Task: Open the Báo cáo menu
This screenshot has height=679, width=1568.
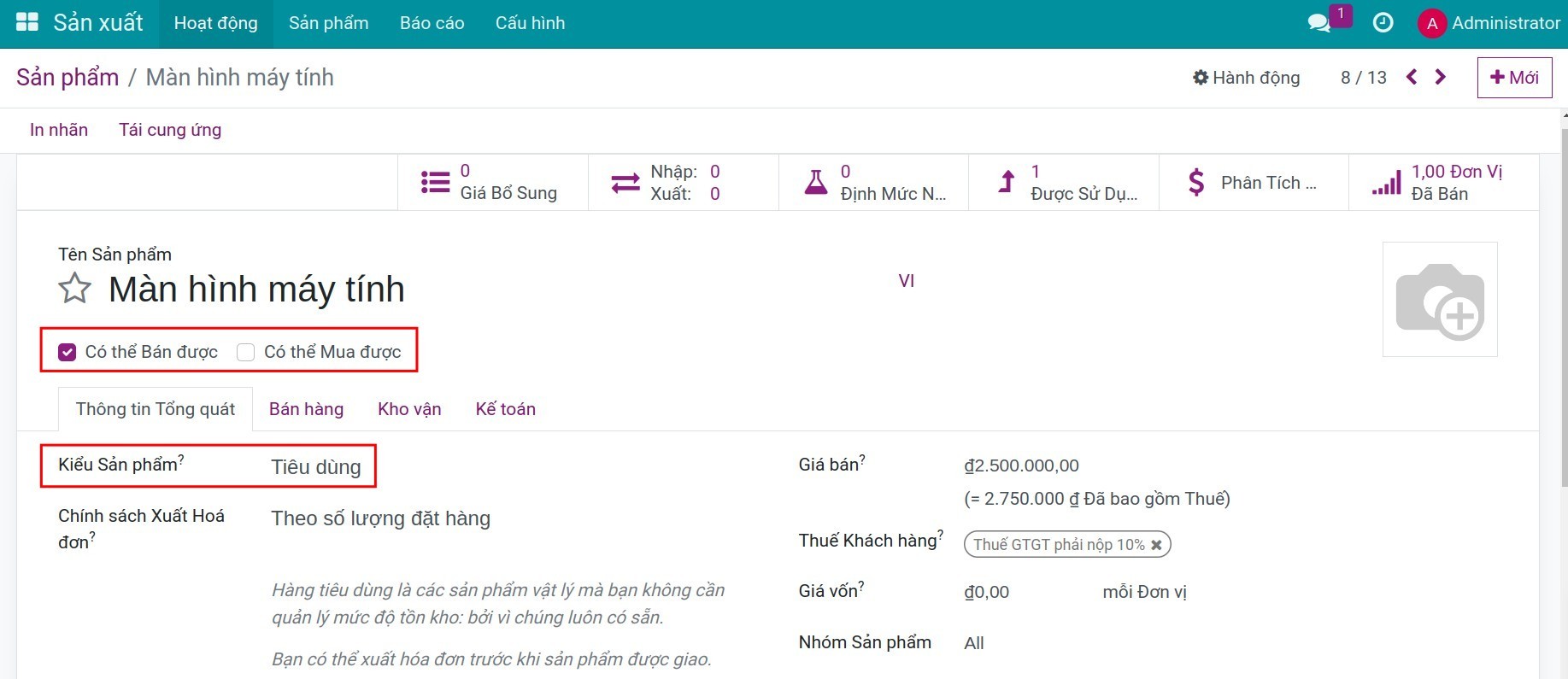Action: coord(432,23)
